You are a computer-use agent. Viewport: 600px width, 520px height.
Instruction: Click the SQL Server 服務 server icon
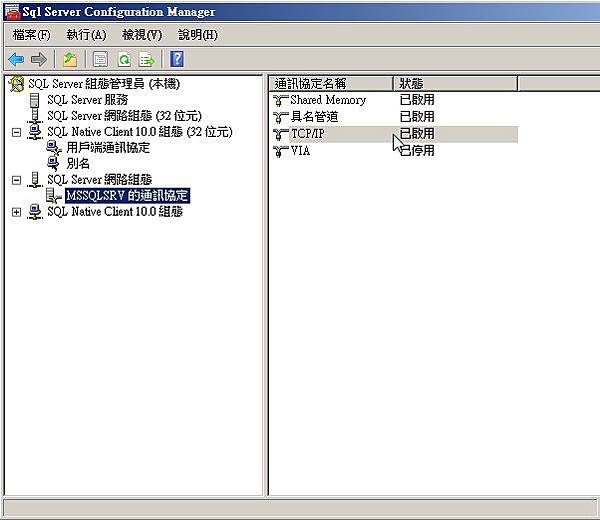click(x=34, y=100)
